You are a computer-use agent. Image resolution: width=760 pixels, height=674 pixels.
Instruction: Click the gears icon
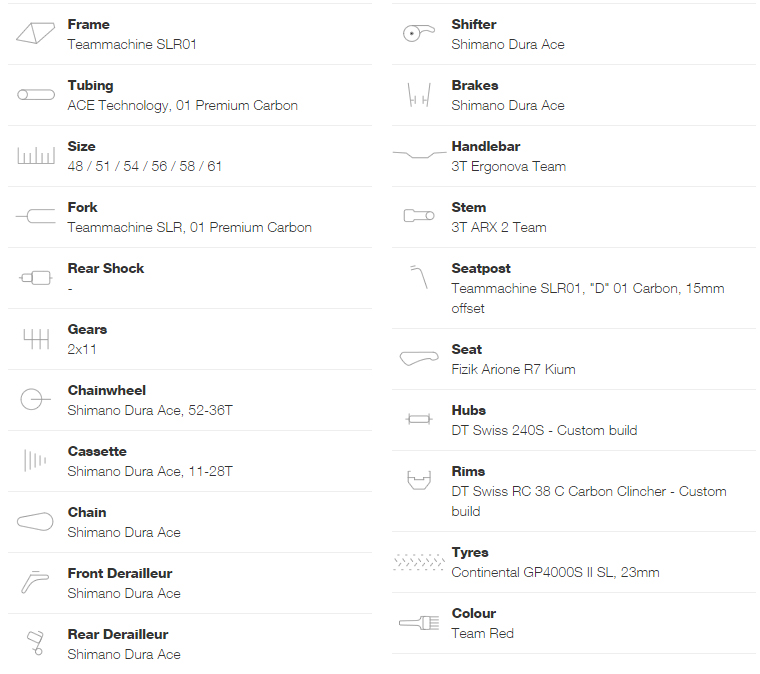[35, 339]
